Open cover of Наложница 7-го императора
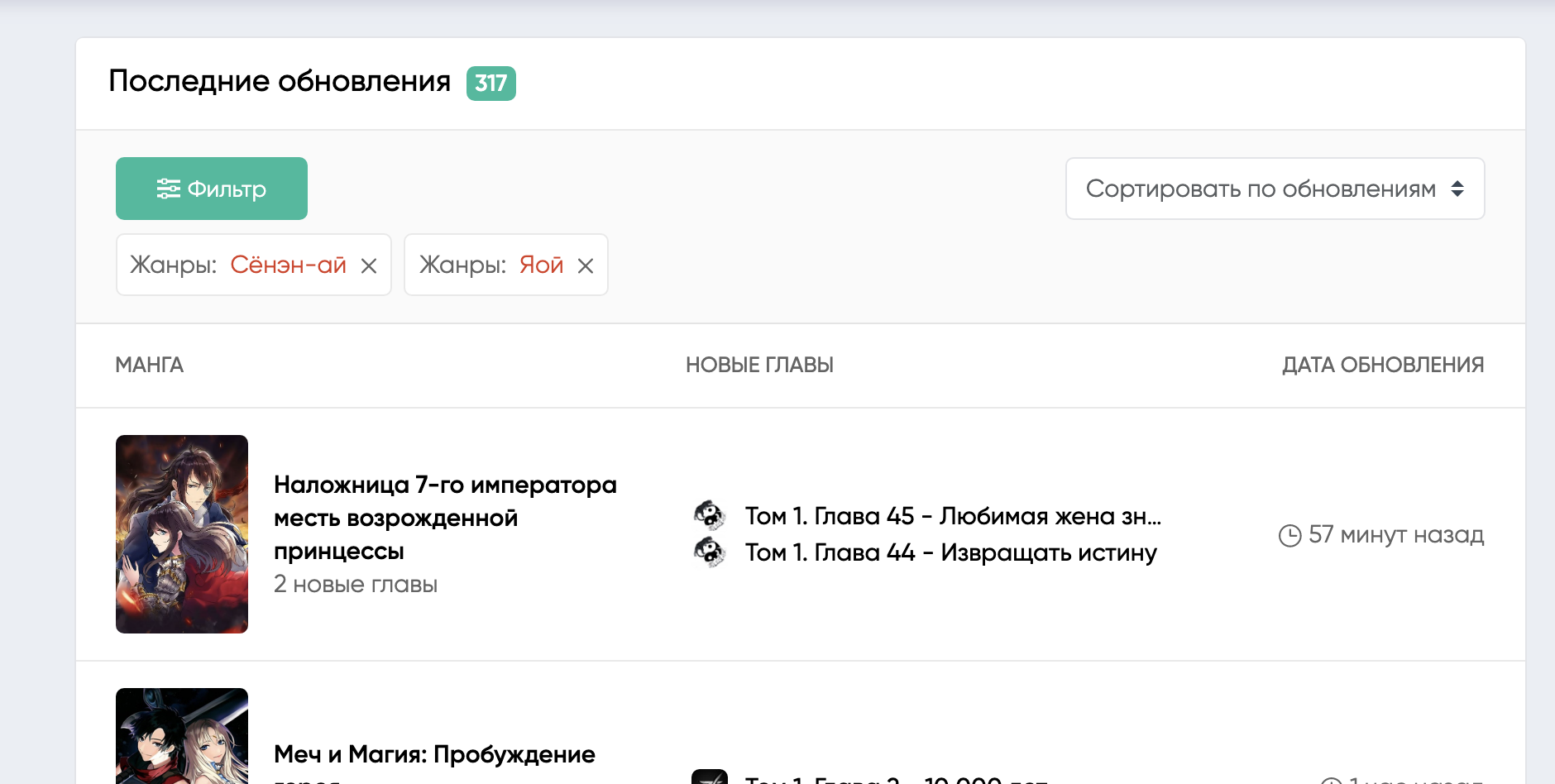Viewport: 1555px width, 784px height. (182, 534)
